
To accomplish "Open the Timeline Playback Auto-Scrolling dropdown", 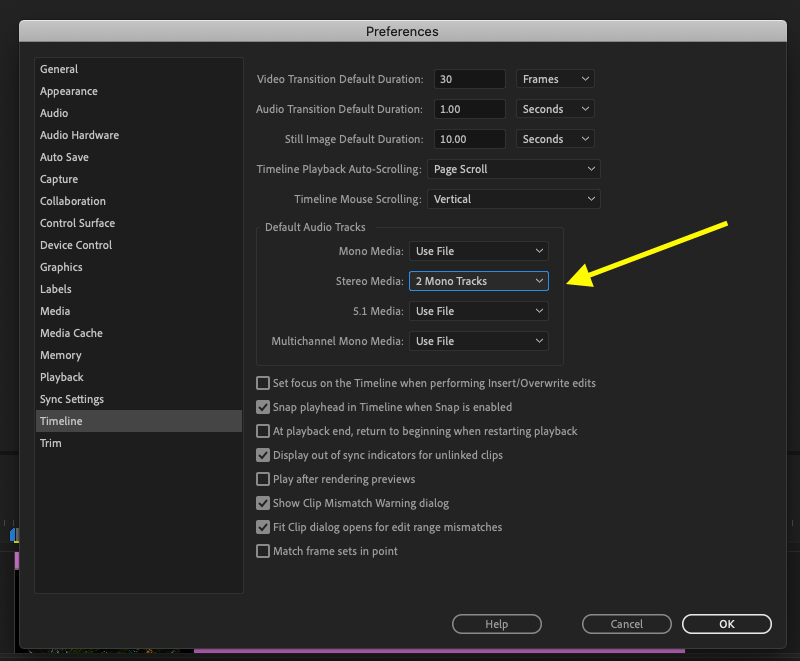I will click(x=513, y=169).
